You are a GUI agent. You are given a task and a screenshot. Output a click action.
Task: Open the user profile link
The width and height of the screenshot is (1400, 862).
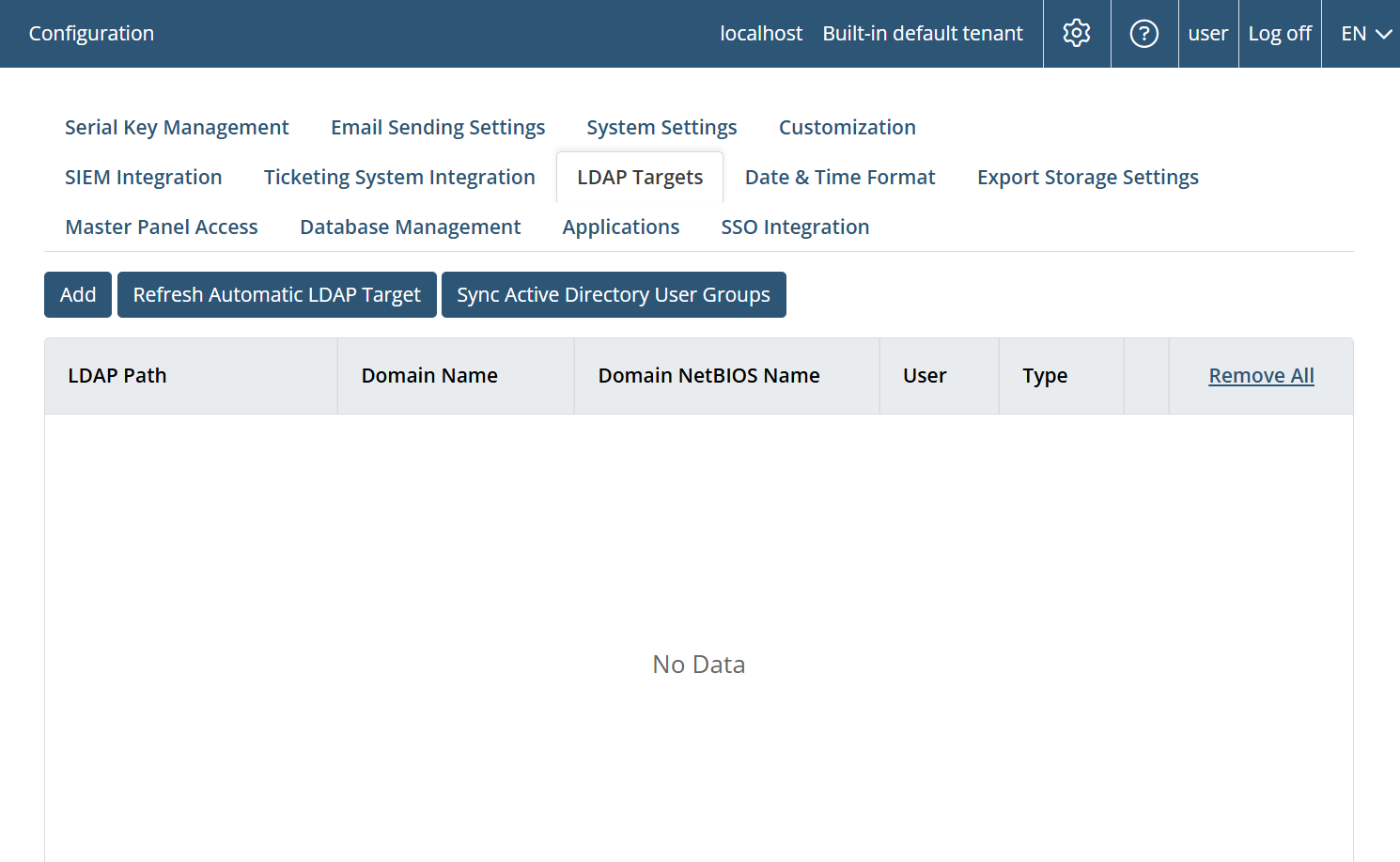pos(1207,34)
